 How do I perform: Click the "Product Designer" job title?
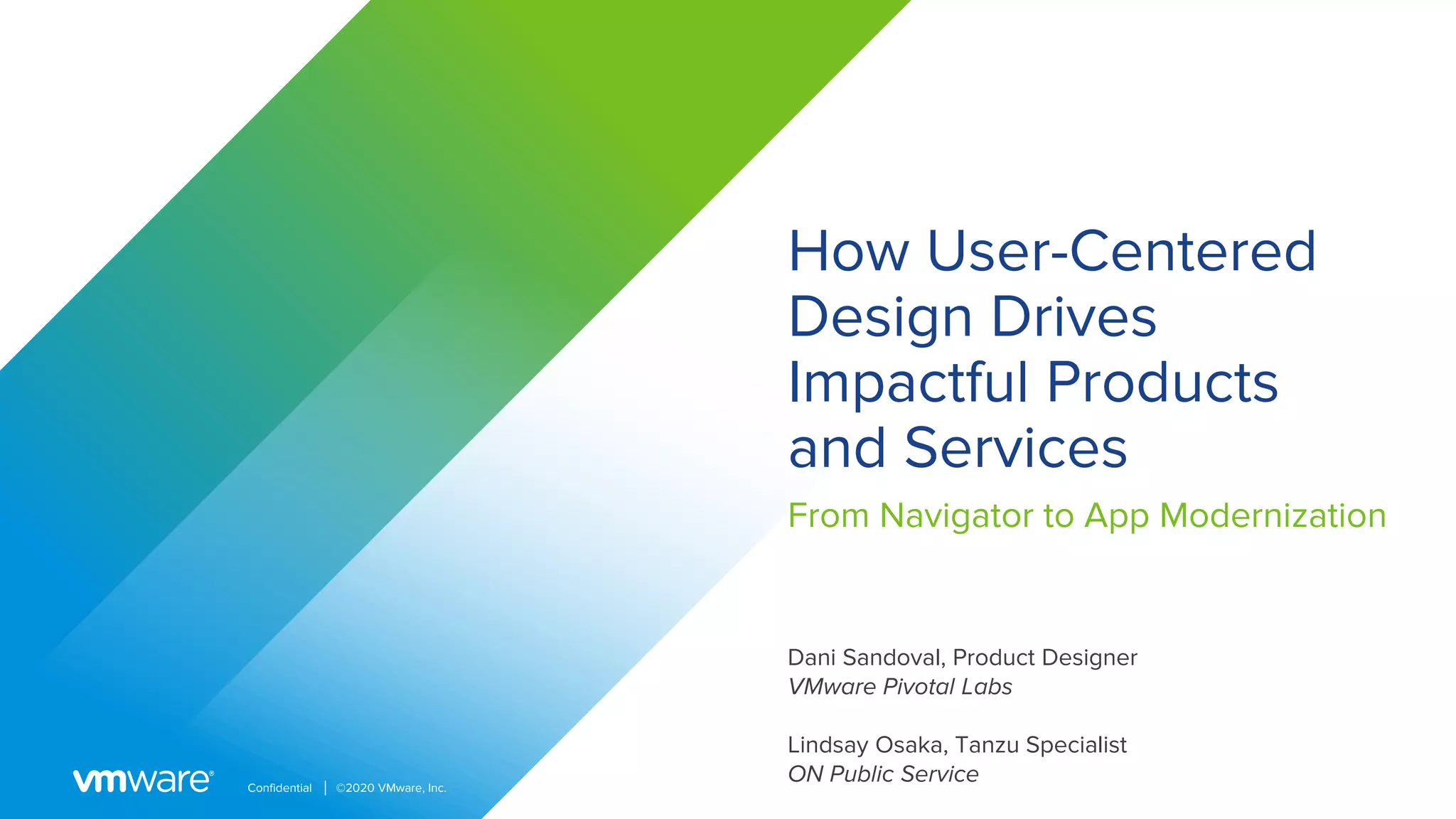(x=1044, y=658)
